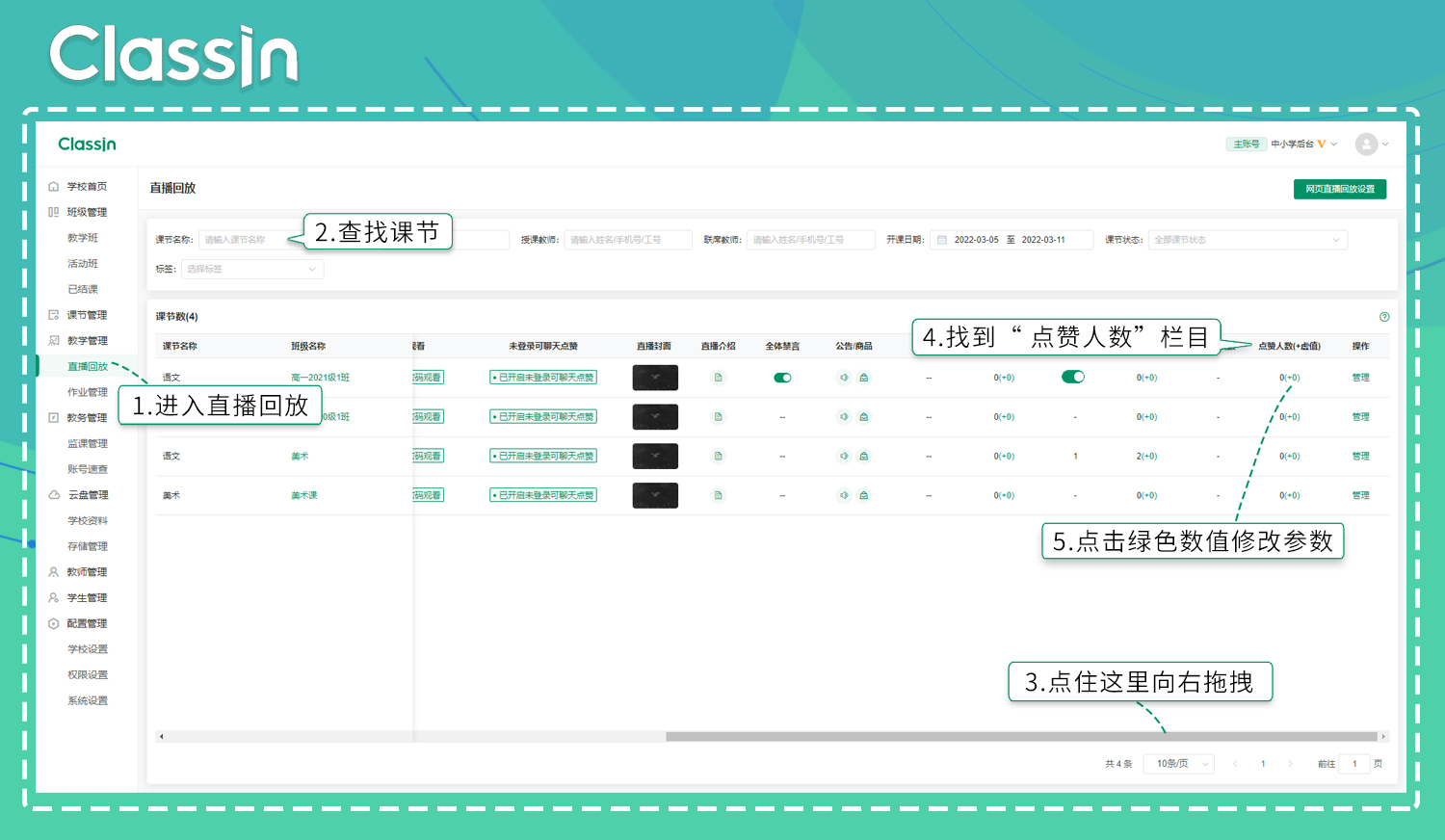Click 授课教师 input field
This screenshot has width=1445, height=840.
pyautogui.click(x=628, y=240)
